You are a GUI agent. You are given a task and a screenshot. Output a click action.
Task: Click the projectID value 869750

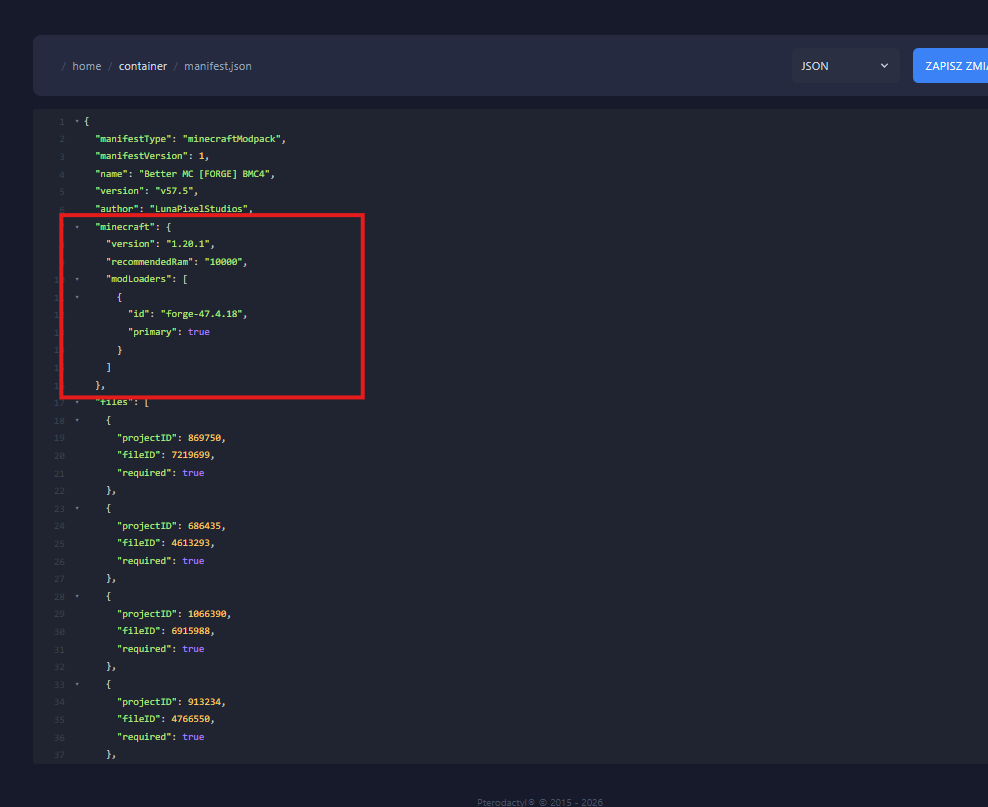(x=204, y=437)
